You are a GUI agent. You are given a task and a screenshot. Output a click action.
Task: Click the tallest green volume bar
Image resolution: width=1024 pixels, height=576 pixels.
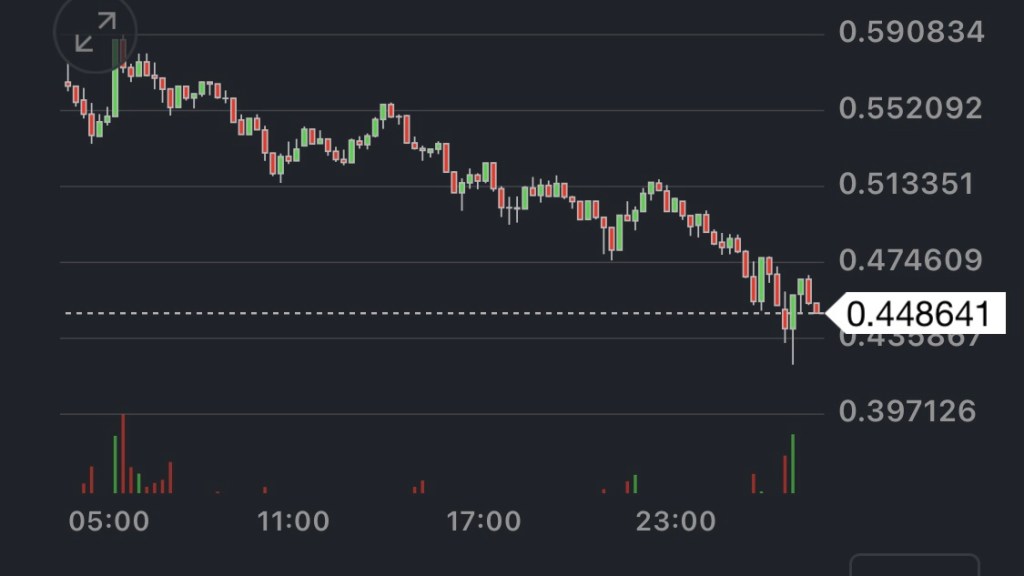(x=793, y=464)
